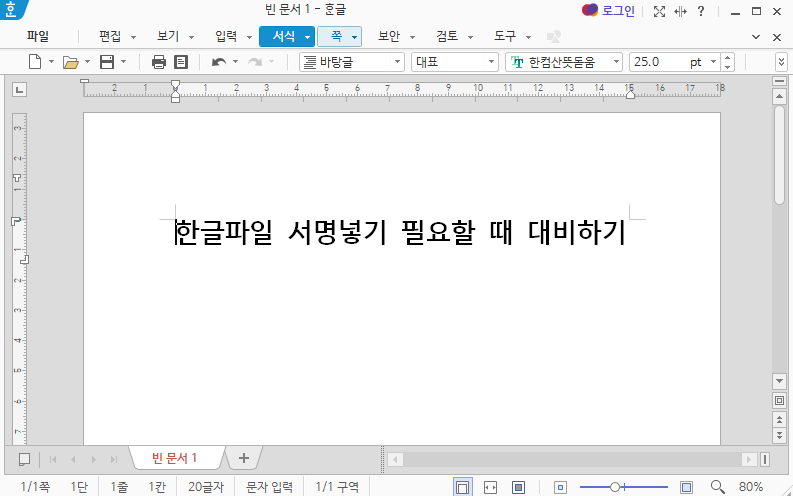
Task: Expand the 입력 menu arrow
Action: [x=249, y=37]
